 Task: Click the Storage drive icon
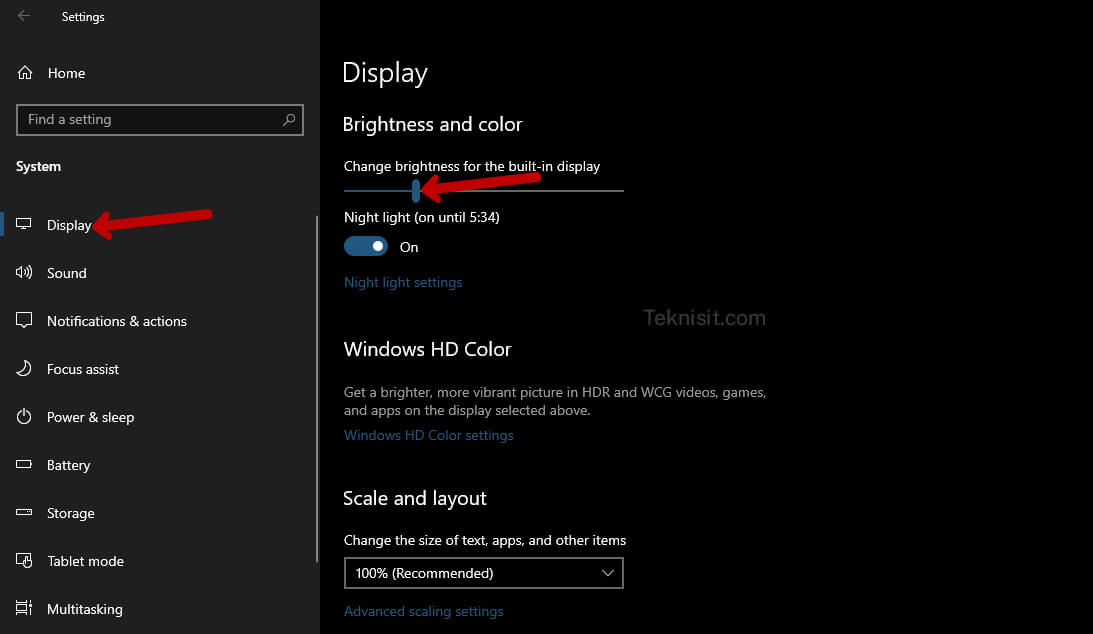(24, 512)
